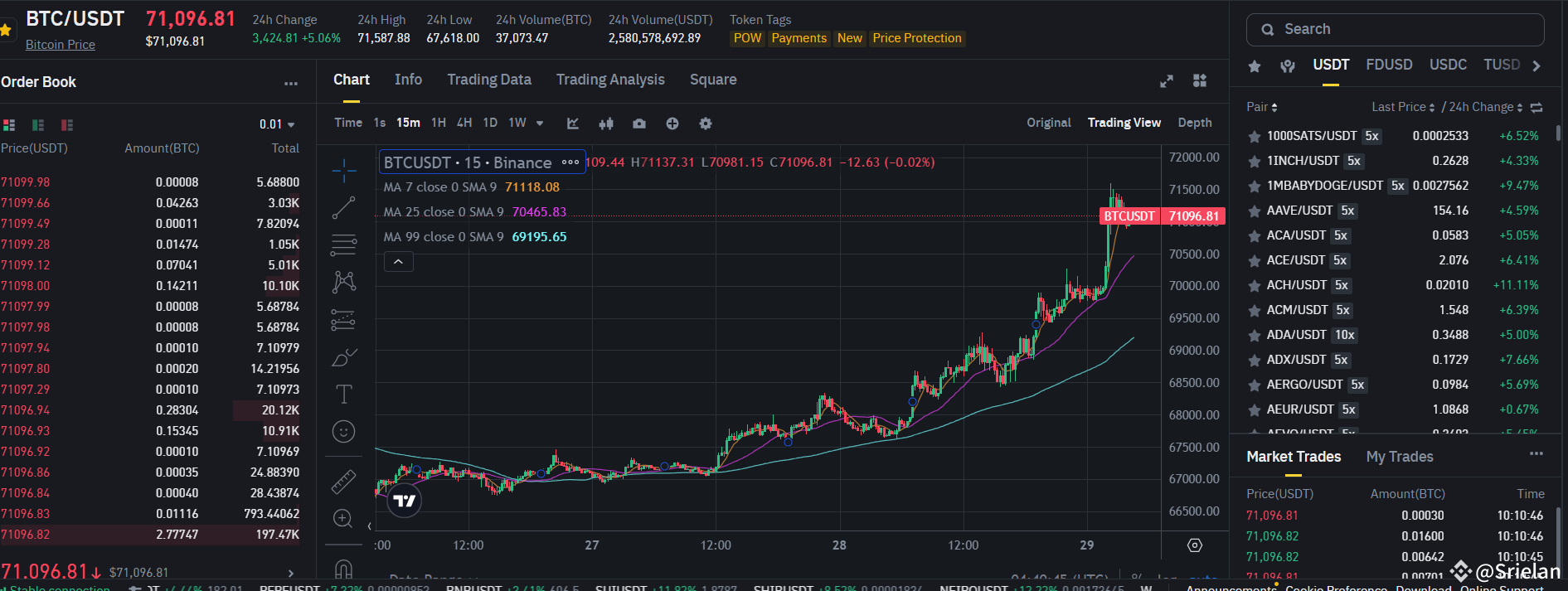Collapse the left drawing toolbar arrow
1568x591 pixels.
(x=369, y=526)
